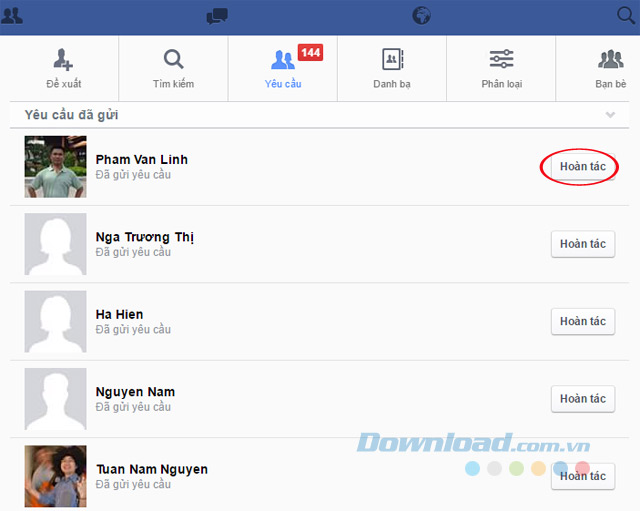
Task: Switch to the Phân loại tab
Action: click(501, 69)
